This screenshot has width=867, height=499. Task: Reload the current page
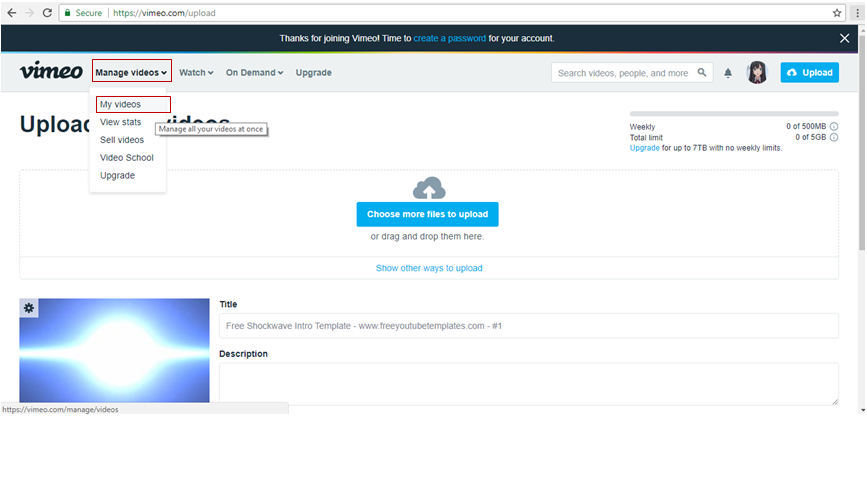48,13
